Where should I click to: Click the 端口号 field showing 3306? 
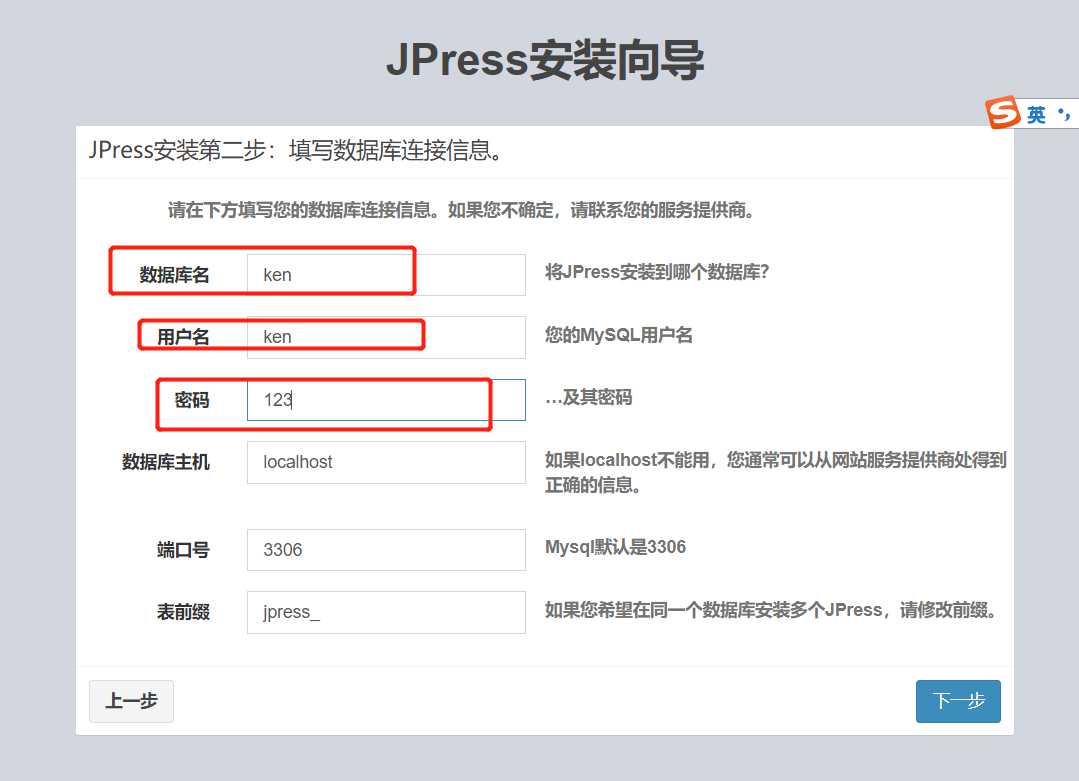(386, 550)
